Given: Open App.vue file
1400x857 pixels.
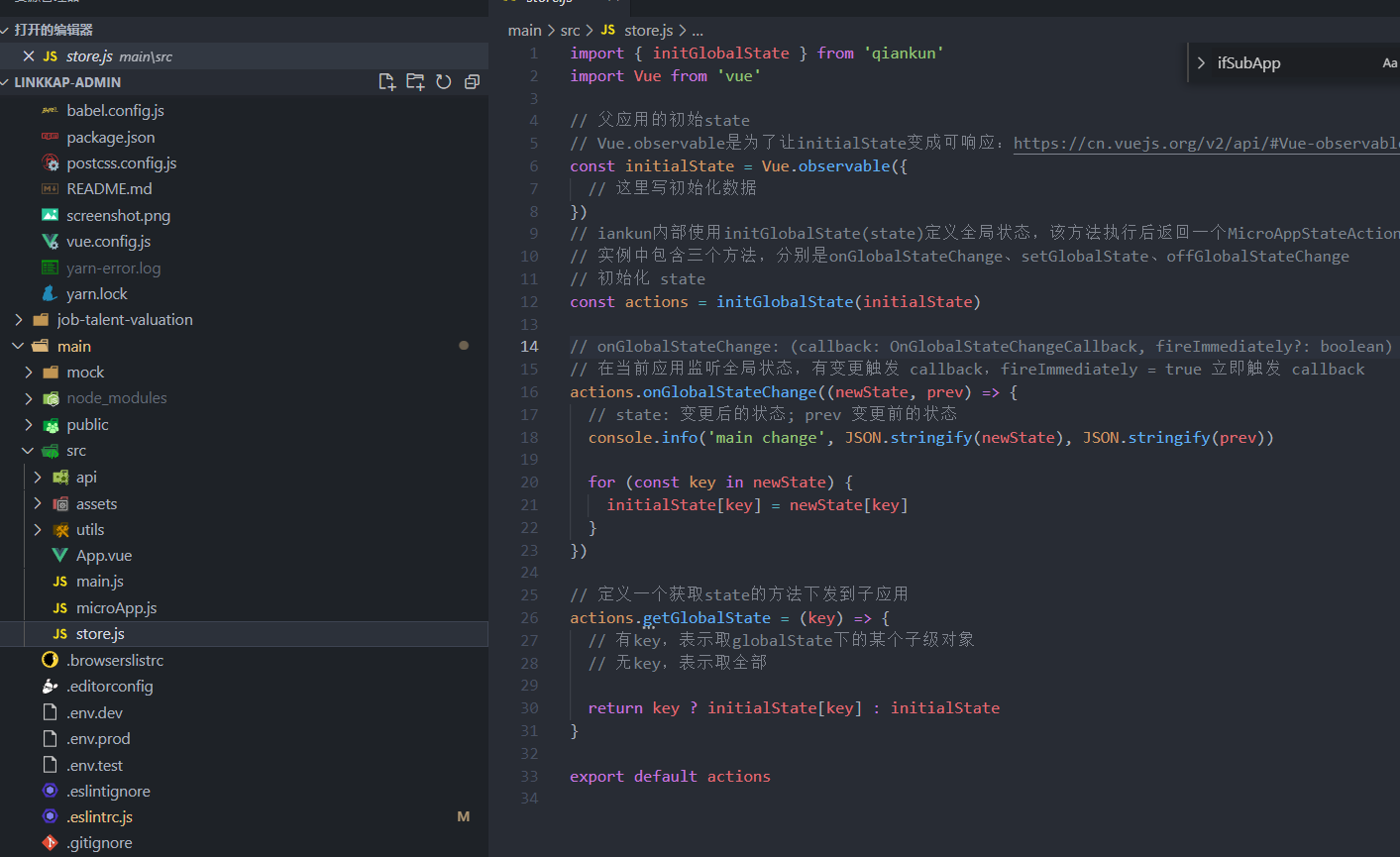Looking at the screenshot, I should point(104,556).
